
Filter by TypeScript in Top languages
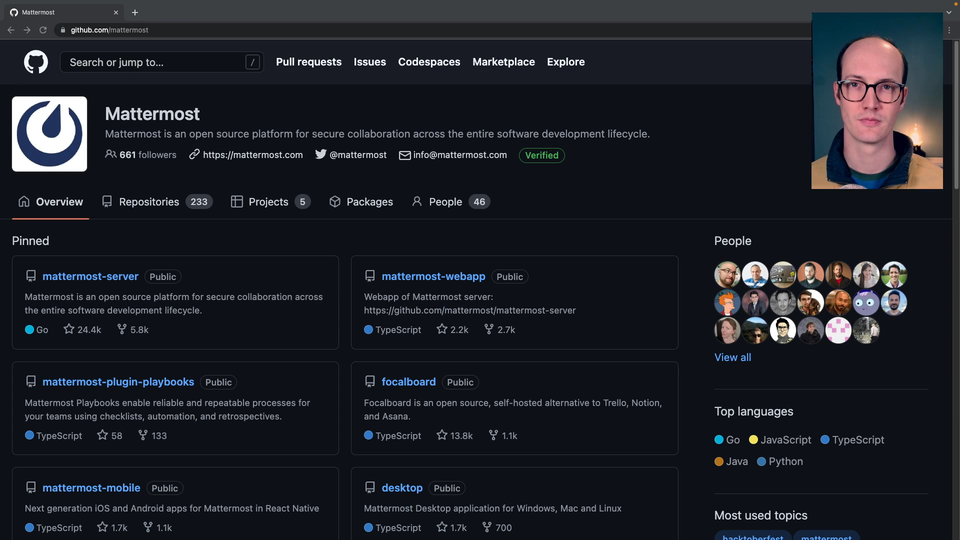tap(857, 440)
